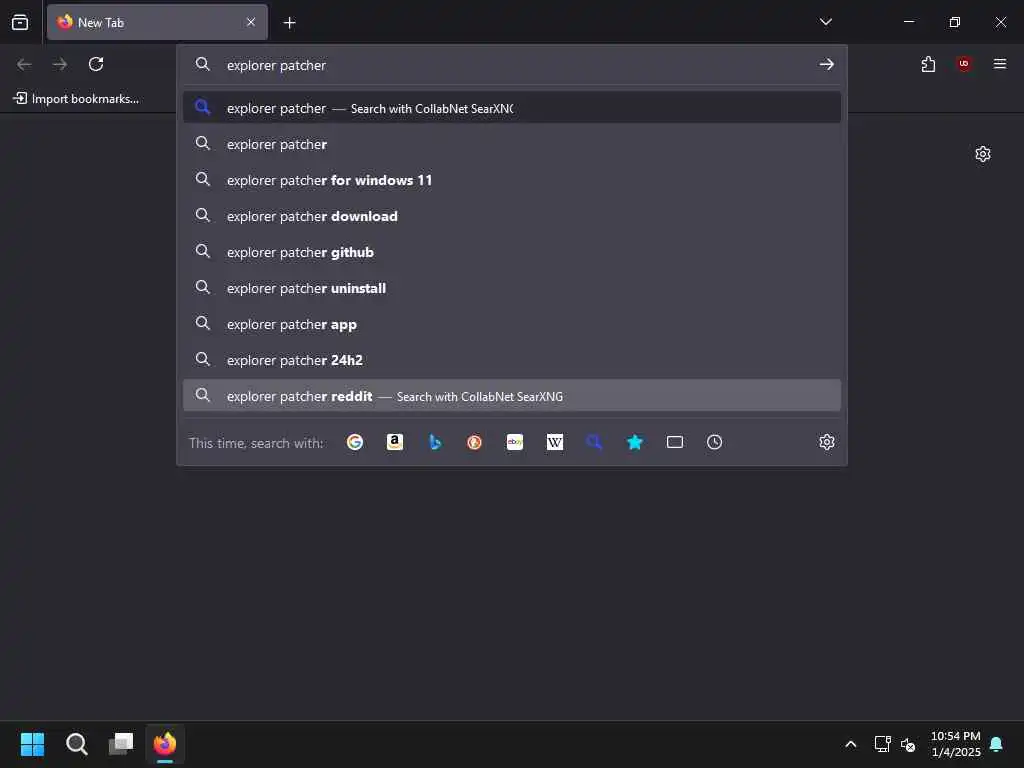Open uBlock Origin extension icon
The image size is (1024, 768).
point(964,63)
